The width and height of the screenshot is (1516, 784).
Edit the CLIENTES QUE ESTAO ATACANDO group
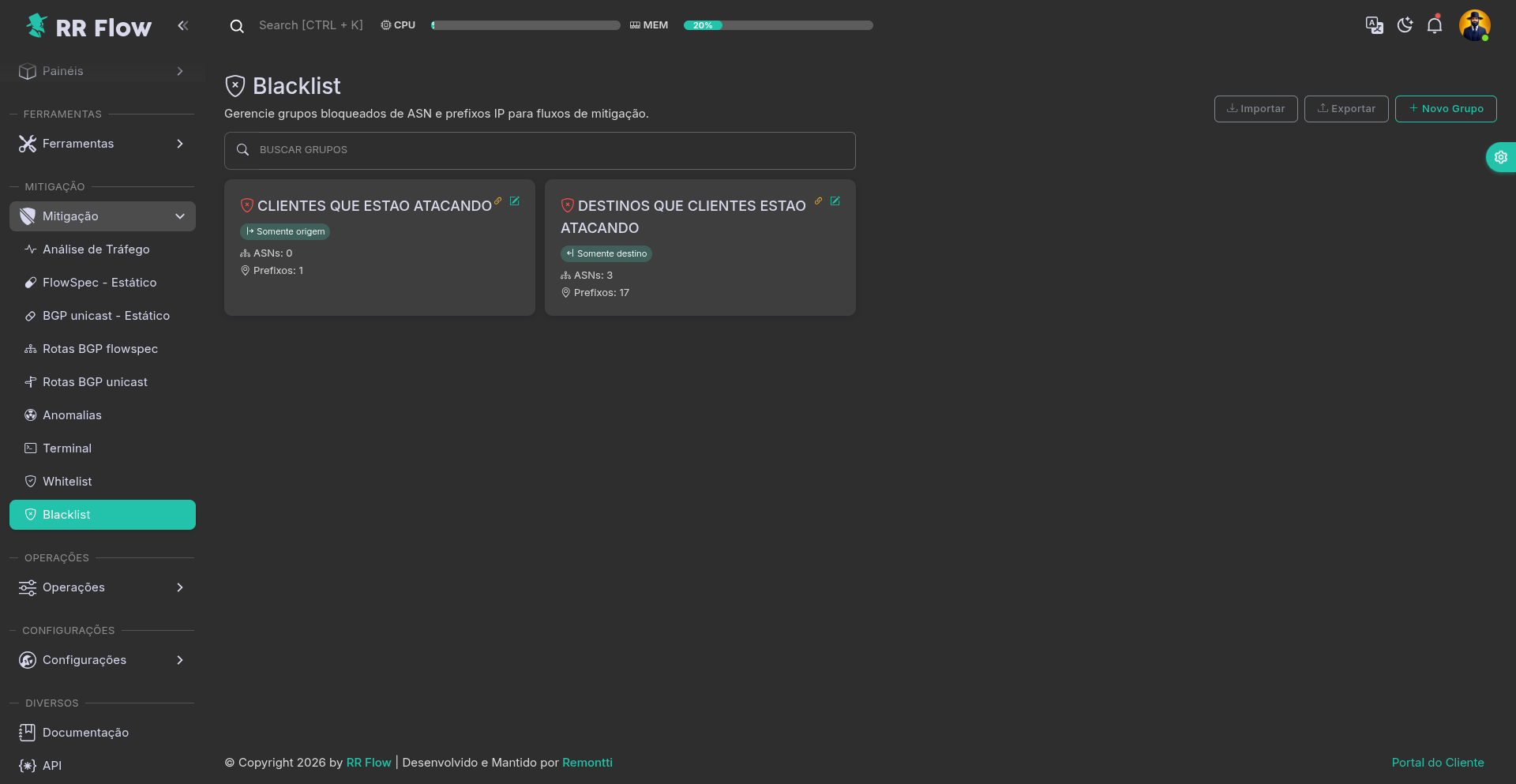(515, 201)
